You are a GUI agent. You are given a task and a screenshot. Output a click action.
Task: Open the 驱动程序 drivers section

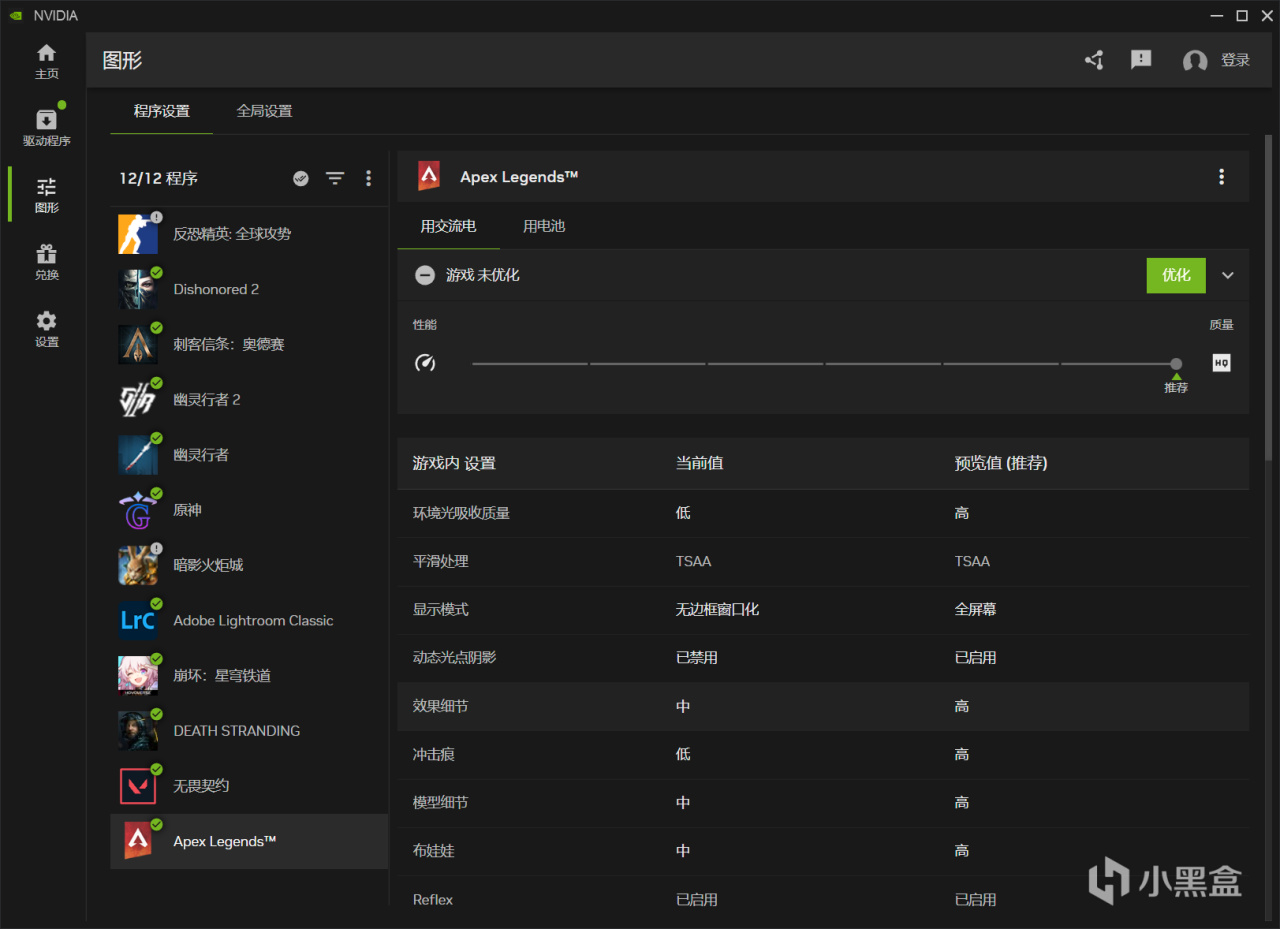click(x=47, y=128)
